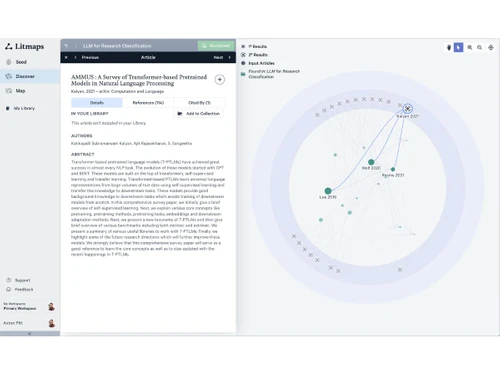
Task: Open the Map page
Action: [x=30, y=91]
